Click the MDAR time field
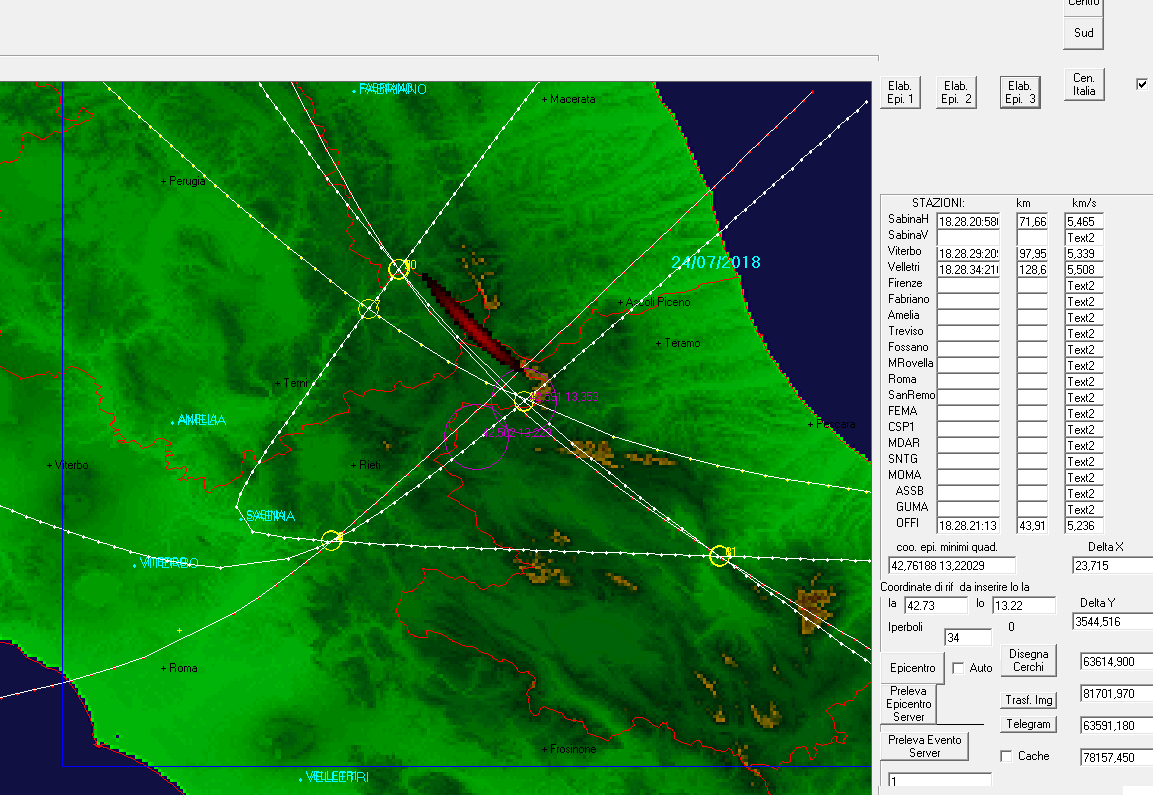Screen dimensions: 1153x795 tap(968, 446)
